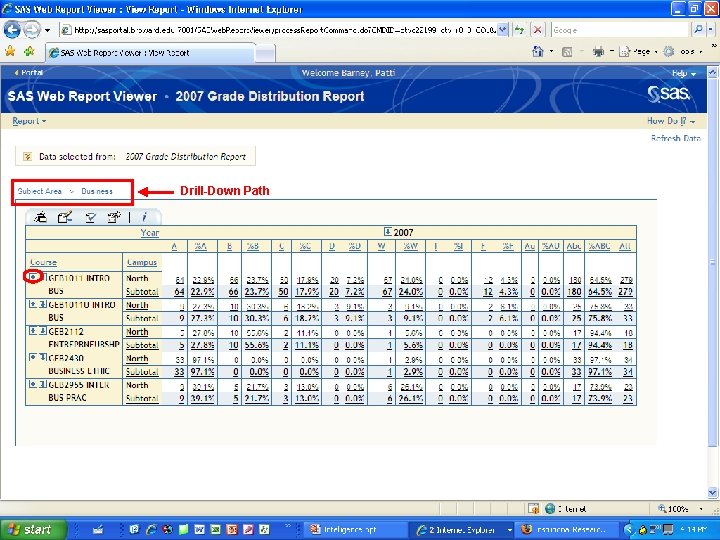Open the How Do I? menu
The image size is (720, 540).
tap(671, 121)
